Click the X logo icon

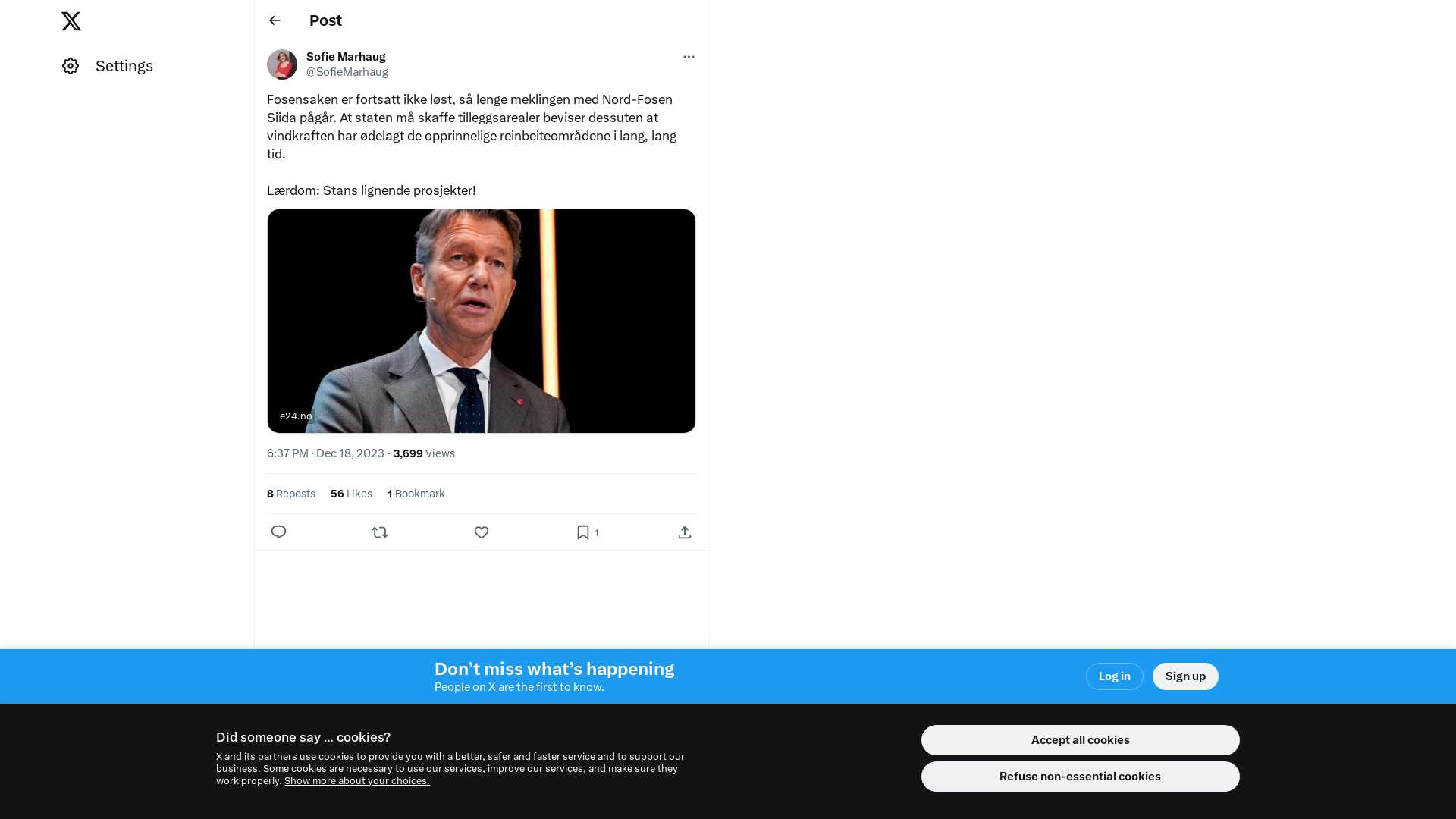(71, 21)
